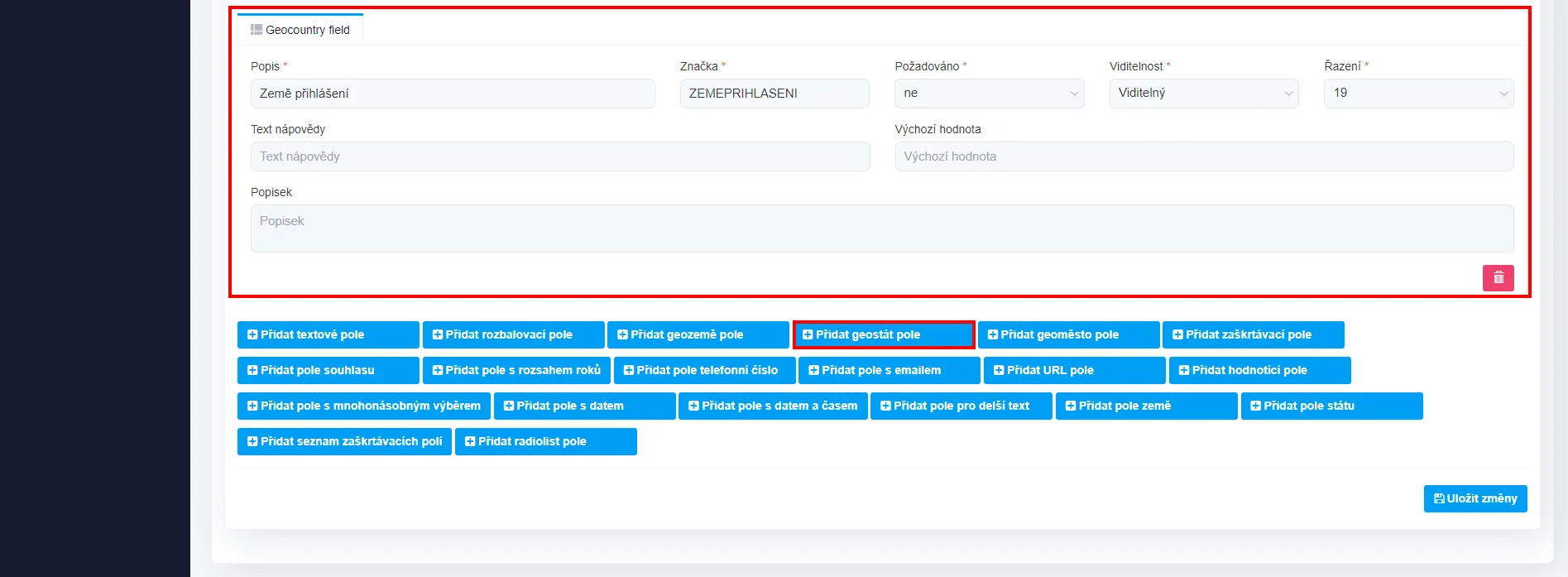
Task: Click the Popis input field
Action: tap(453, 94)
